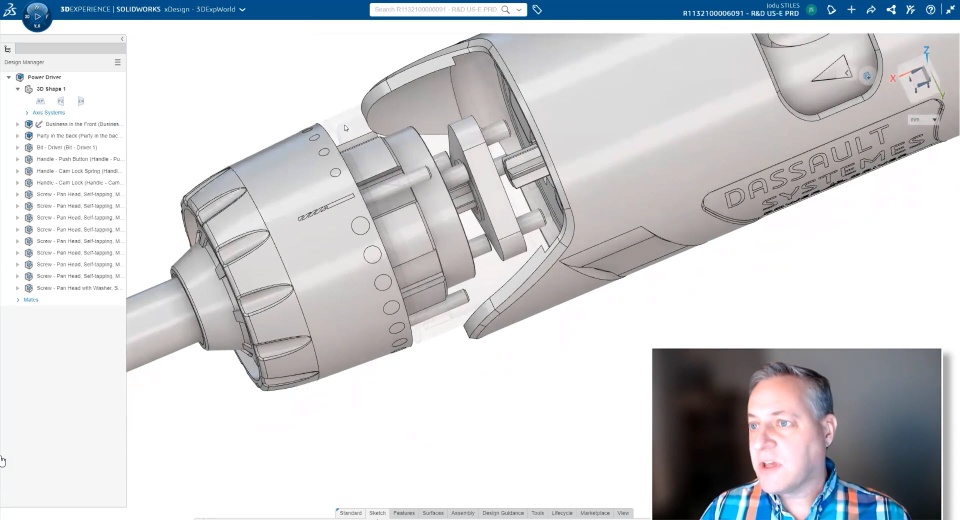Screen dimensions: 960x520
Task: Select Screw - Pan Head with Washer item
Action: 79,288
